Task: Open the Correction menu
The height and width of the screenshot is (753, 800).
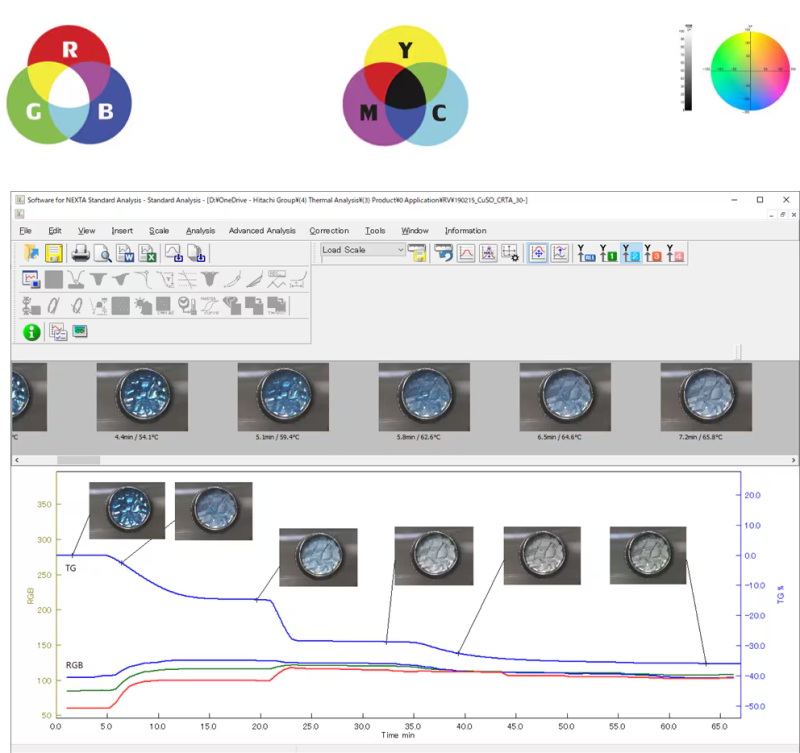Action: tap(329, 231)
